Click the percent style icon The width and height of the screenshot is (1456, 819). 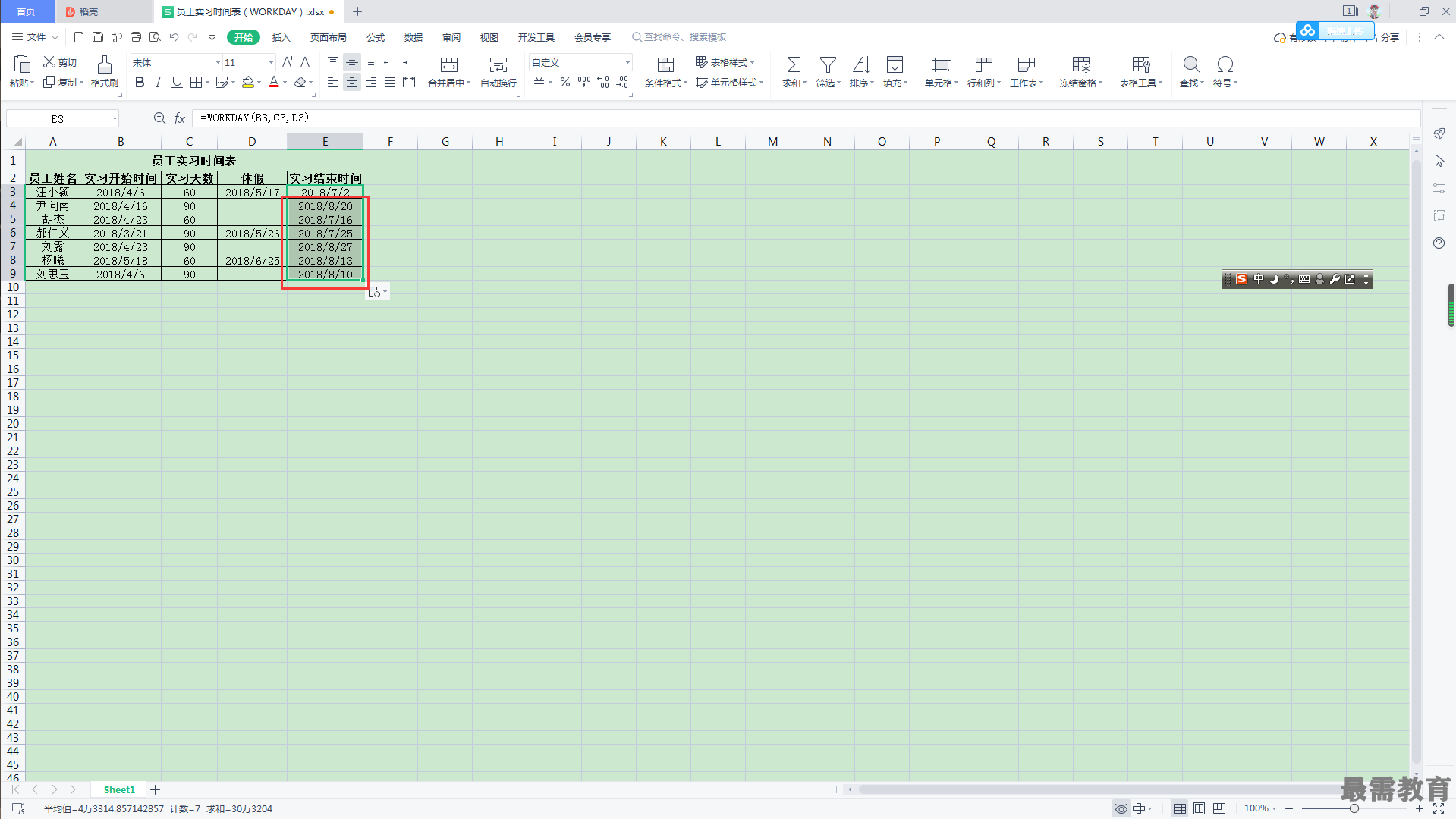coord(565,82)
